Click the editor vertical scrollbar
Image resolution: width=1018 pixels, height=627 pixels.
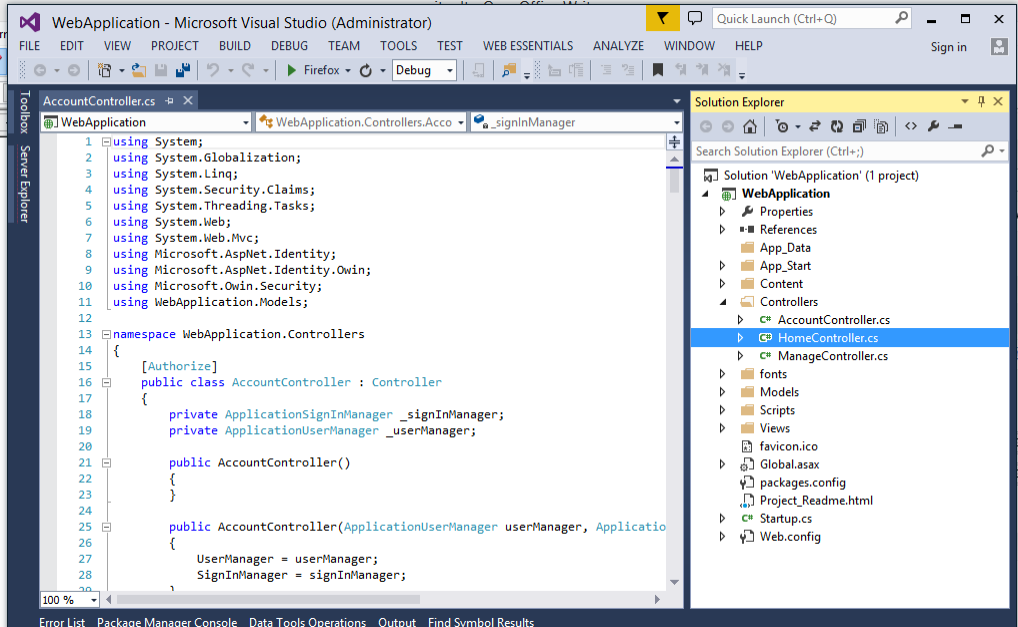(x=674, y=380)
